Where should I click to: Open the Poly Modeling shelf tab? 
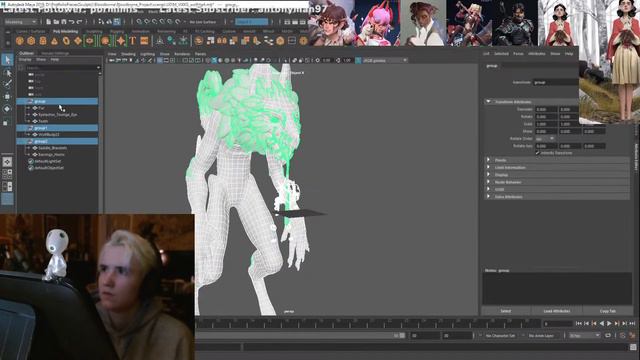pos(65,31)
